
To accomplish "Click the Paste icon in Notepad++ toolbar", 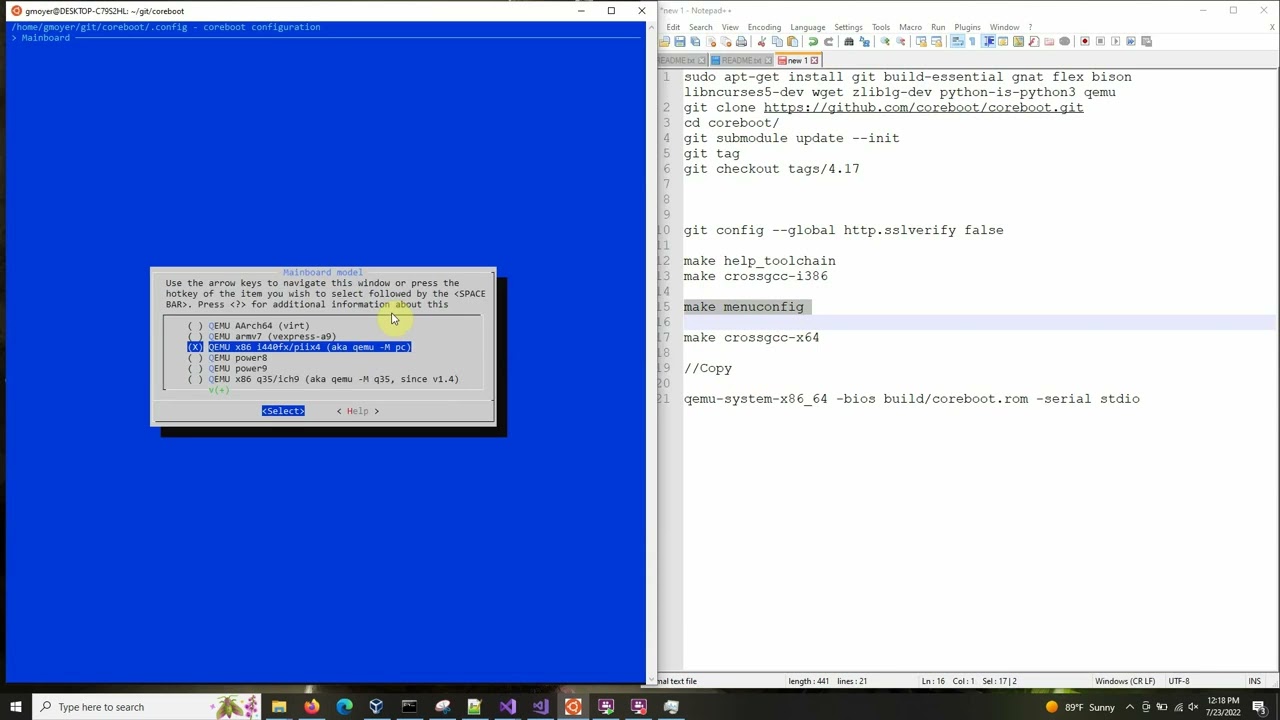I will click(x=792, y=41).
